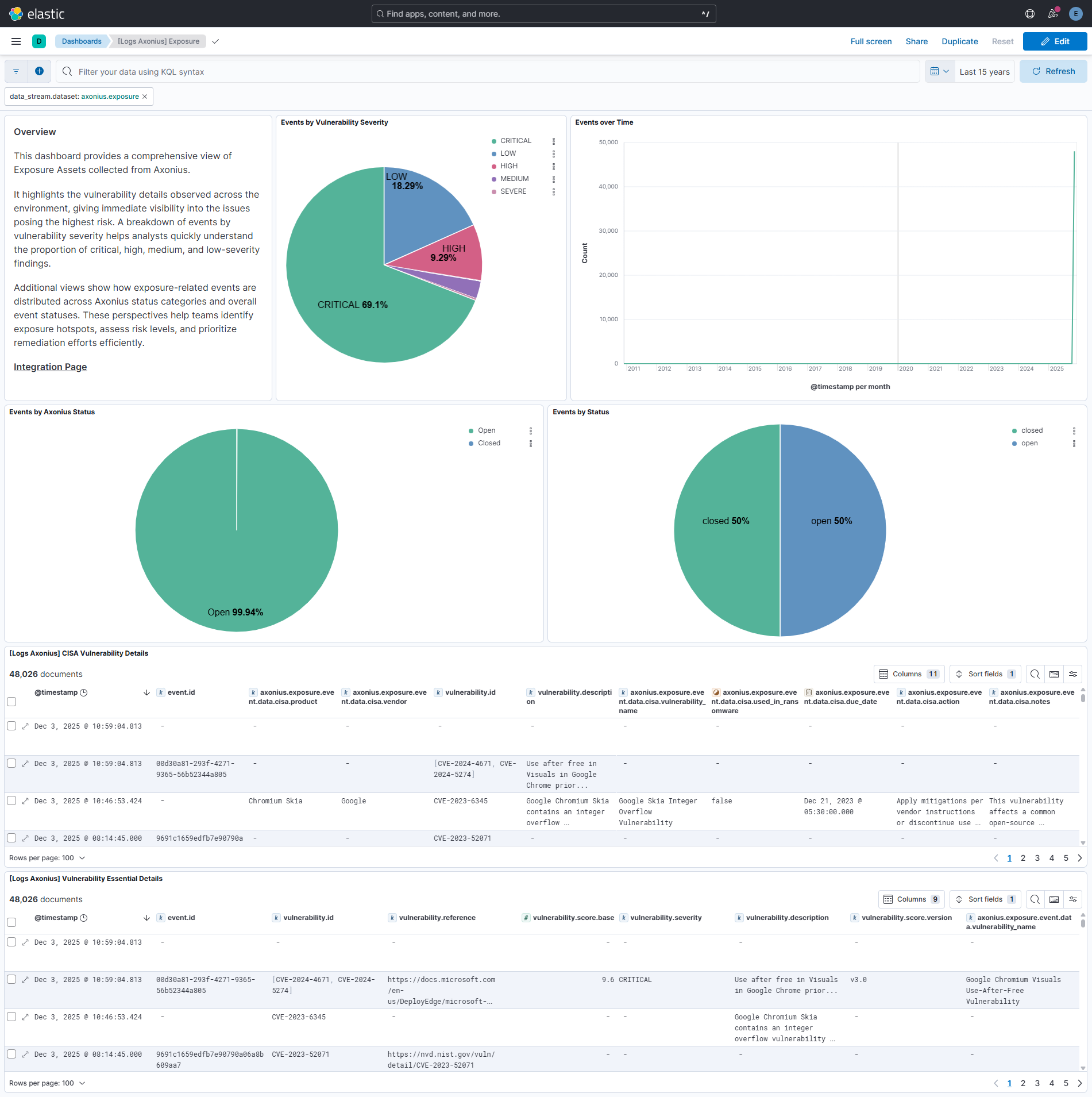This screenshot has width=1092, height=1097.
Task: Open the filter options menu icon
Action: 16,71
